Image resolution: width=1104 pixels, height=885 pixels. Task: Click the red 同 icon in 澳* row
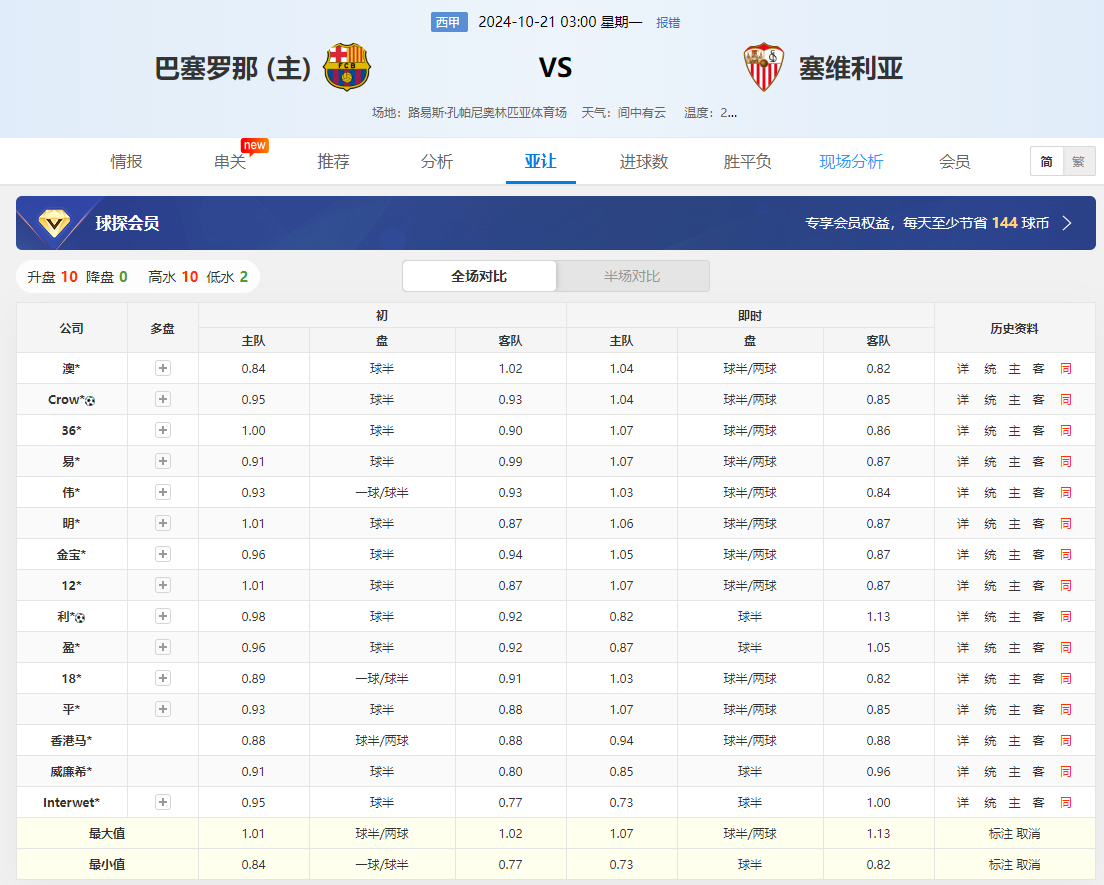coord(1066,369)
